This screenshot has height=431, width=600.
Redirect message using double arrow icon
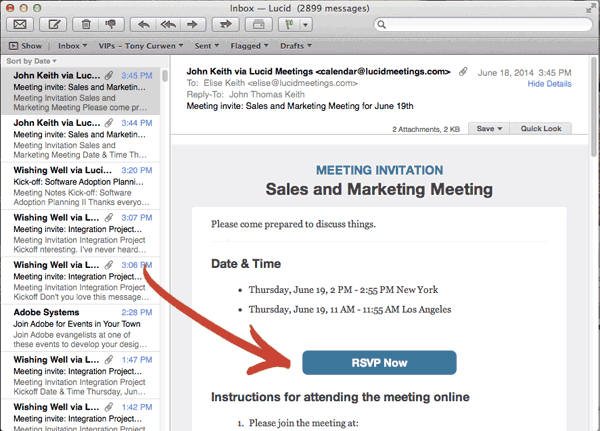pyautogui.click(x=226, y=24)
